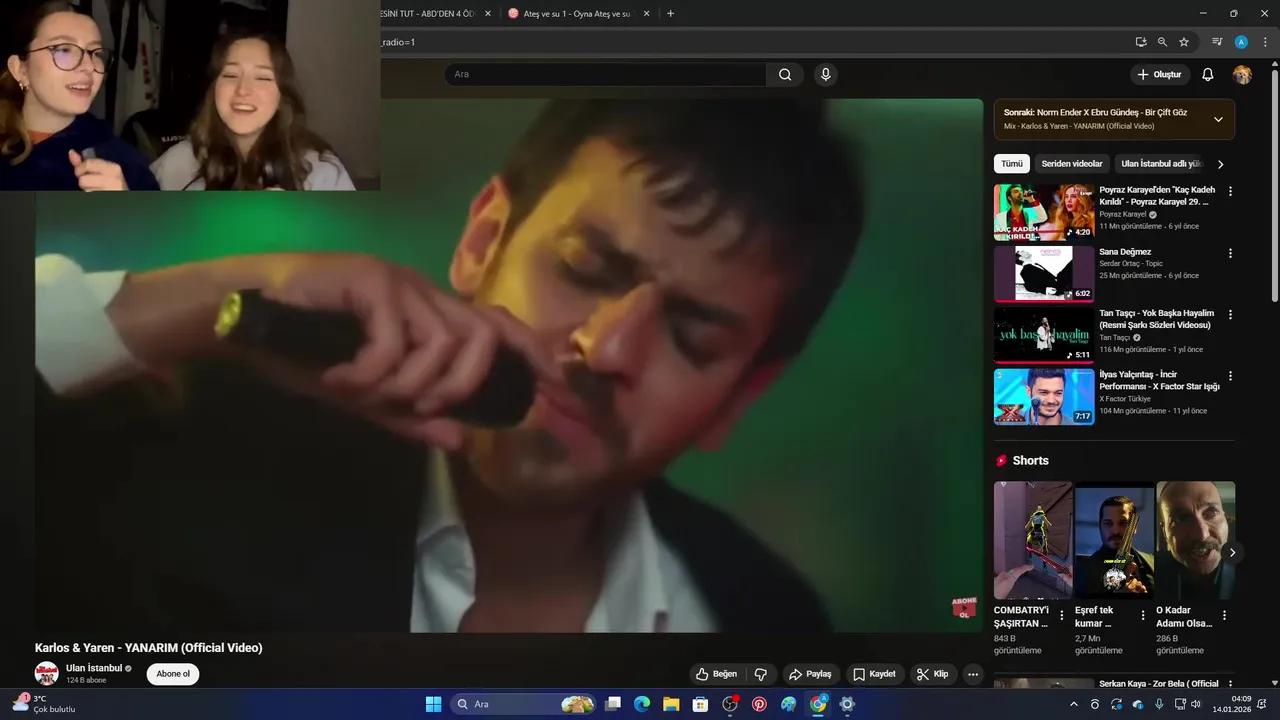This screenshot has width=1280, height=720.
Task: Share the video via Paylaş
Action: coord(810,674)
